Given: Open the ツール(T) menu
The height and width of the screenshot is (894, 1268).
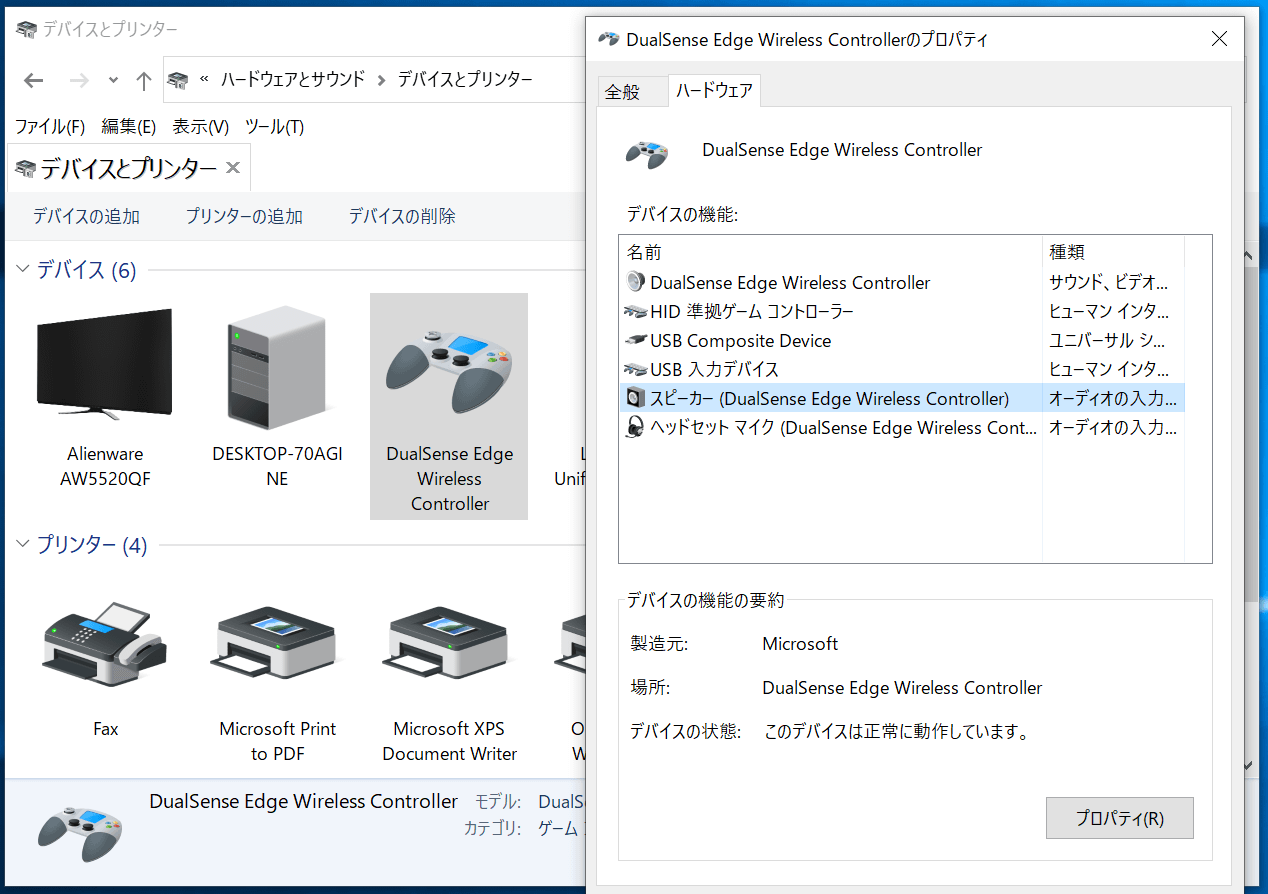Looking at the screenshot, I should tap(274, 127).
